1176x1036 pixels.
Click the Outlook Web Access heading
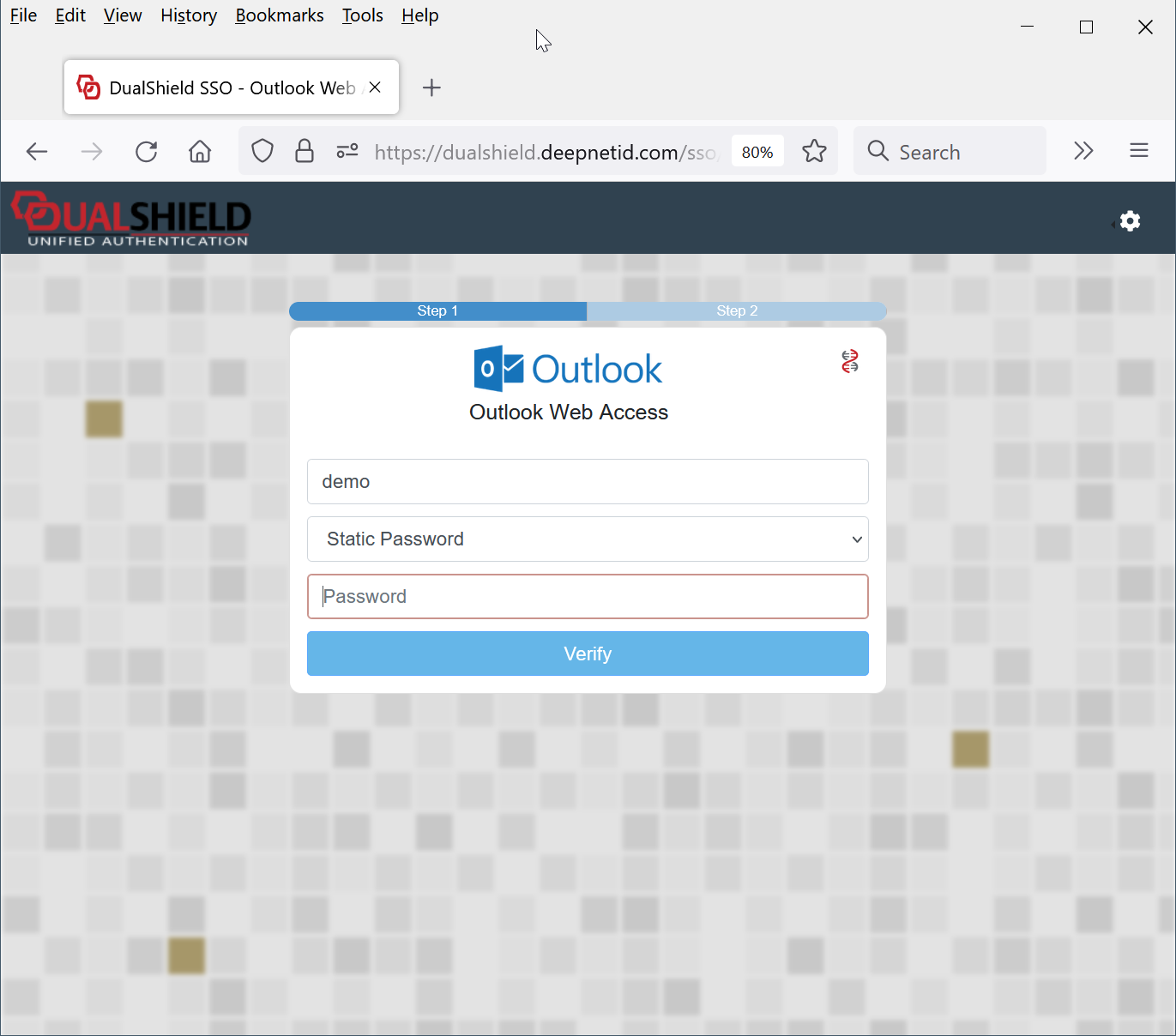click(x=569, y=413)
